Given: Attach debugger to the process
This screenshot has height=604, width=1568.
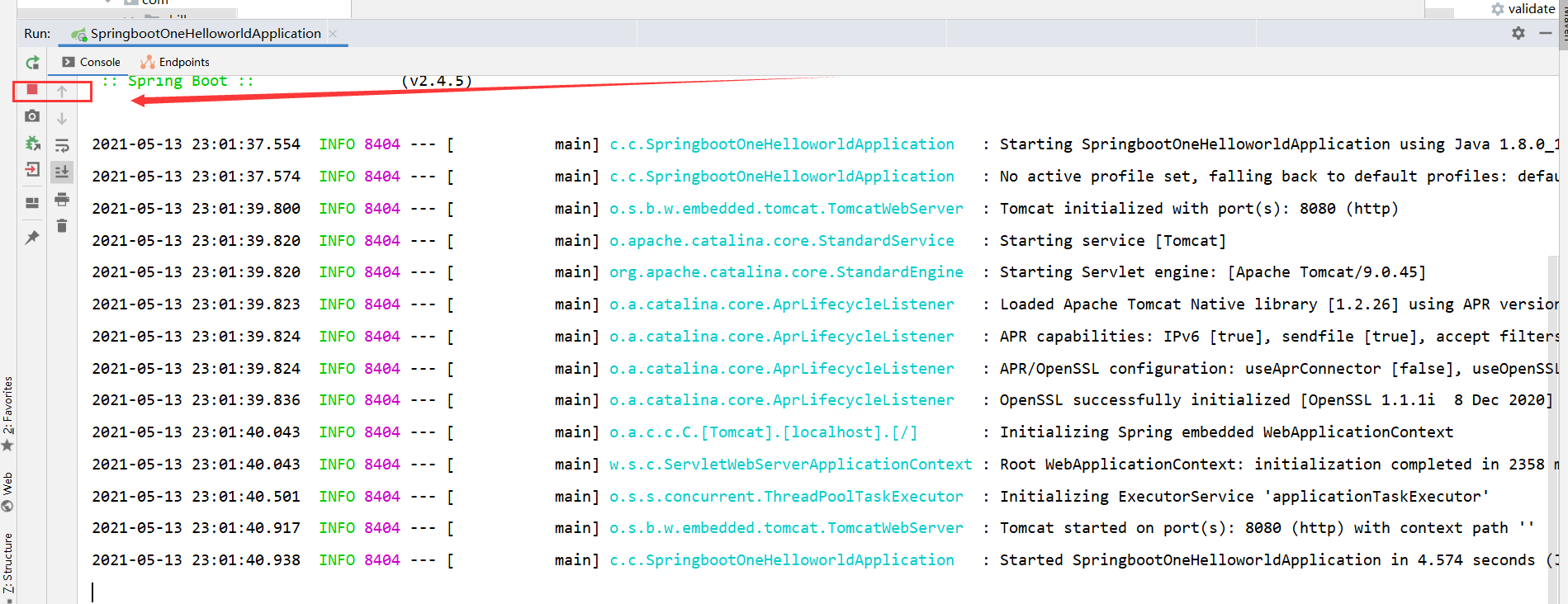Looking at the screenshot, I should [32, 144].
